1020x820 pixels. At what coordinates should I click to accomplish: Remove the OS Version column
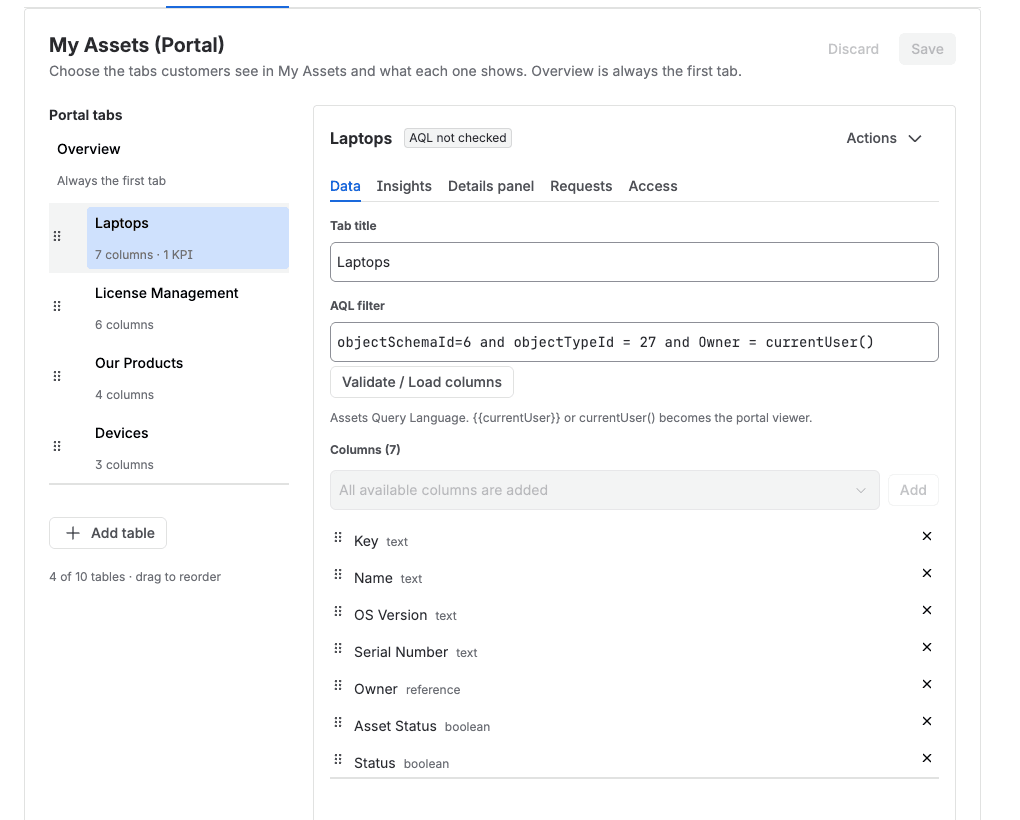click(x=927, y=610)
